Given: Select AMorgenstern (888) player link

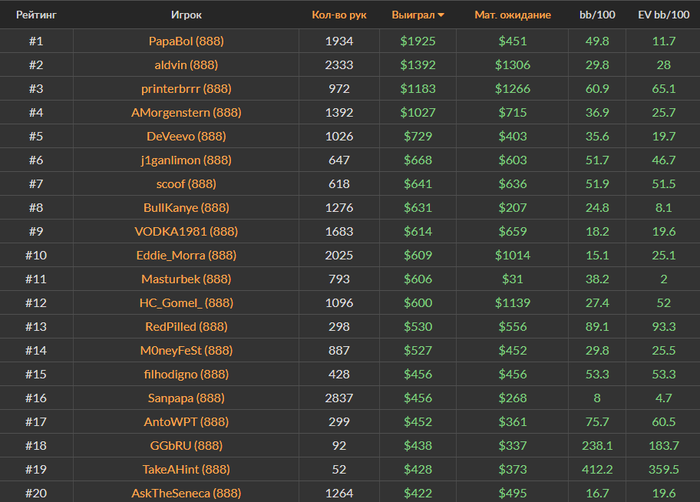Looking at the screenshot, I should [x=186, y=112].
